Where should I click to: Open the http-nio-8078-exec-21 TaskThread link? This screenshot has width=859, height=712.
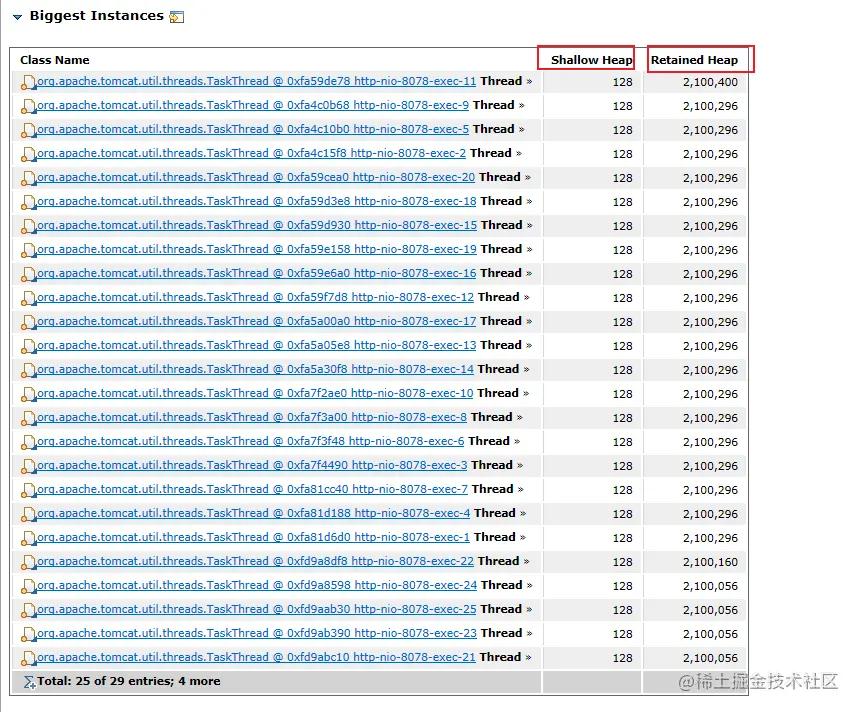pos(256,657)
